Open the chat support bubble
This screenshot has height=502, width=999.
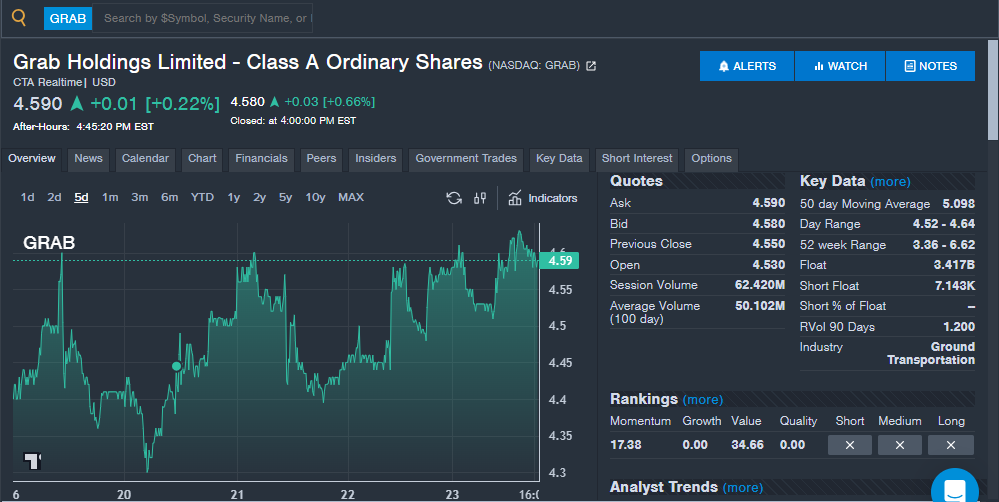point(954,490)
